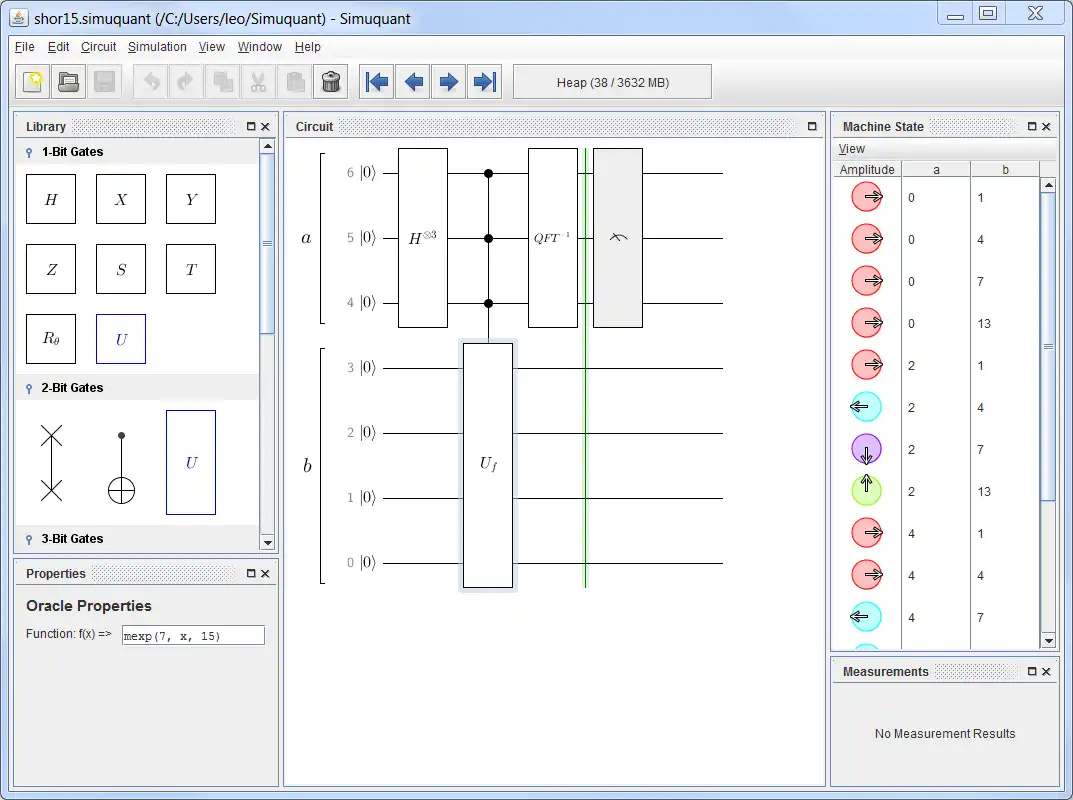Open the Simulation menu
Screen dimensions: 1073x800
[x=157, y=47]
